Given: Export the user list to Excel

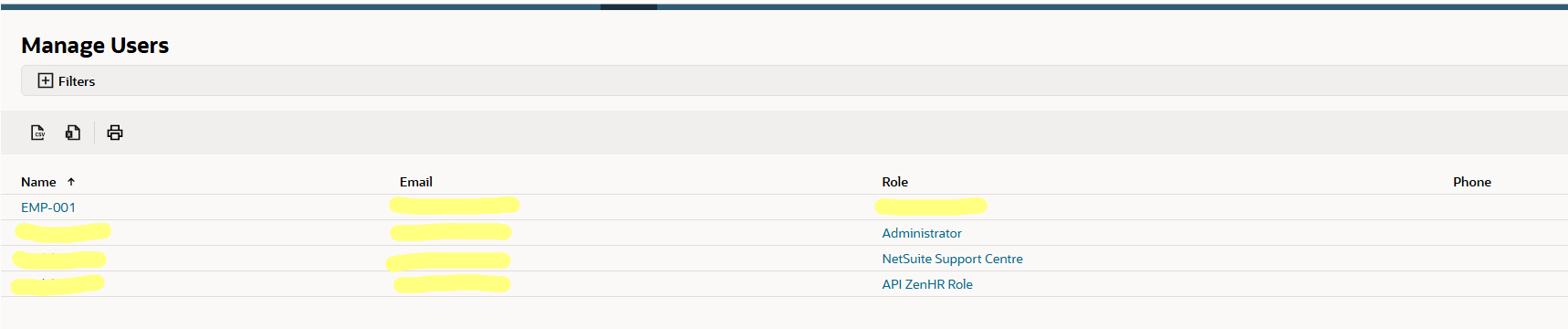Looking at the screenshot, I should coord(73,133).
